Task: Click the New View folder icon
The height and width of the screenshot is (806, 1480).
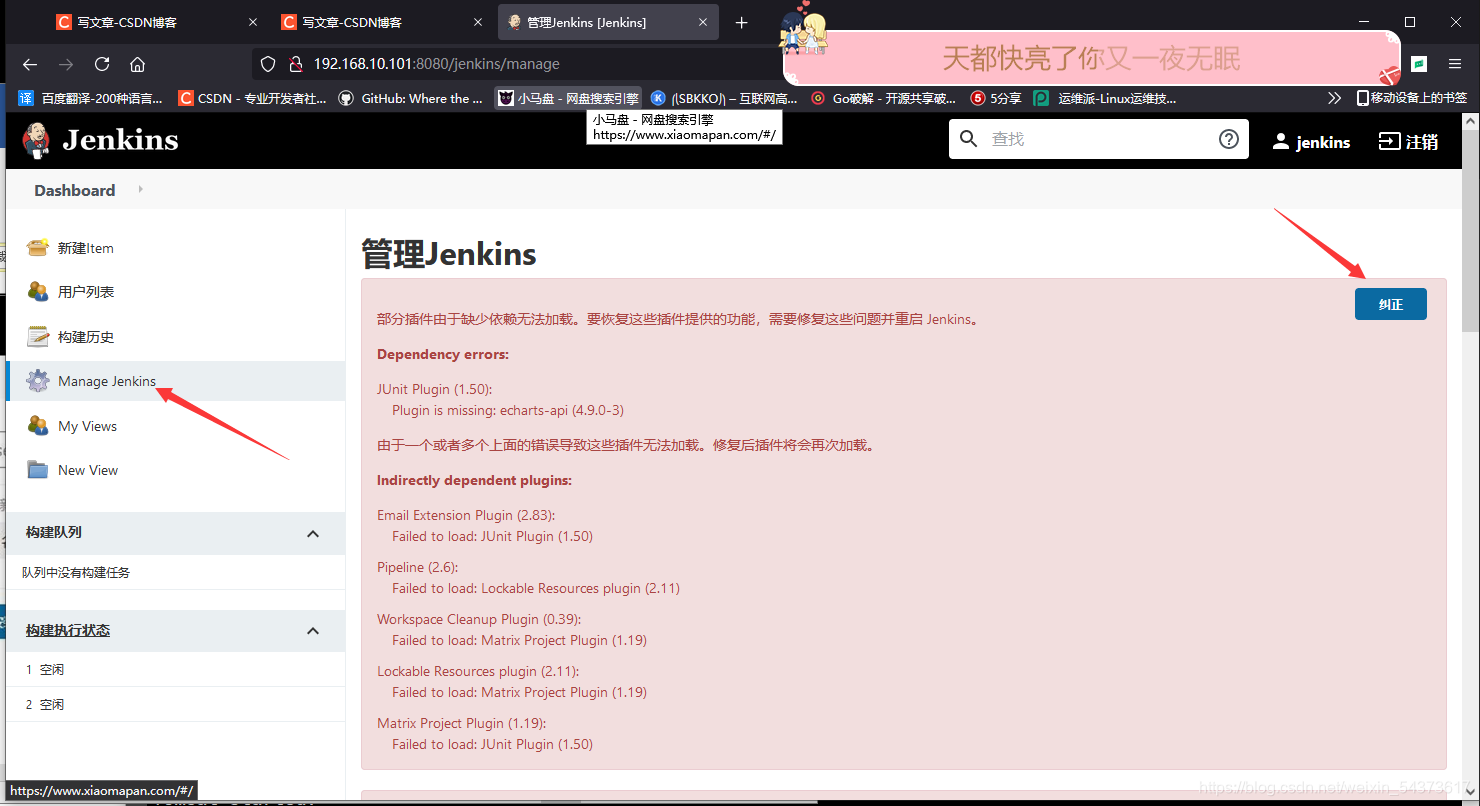Action: point(38,470)
